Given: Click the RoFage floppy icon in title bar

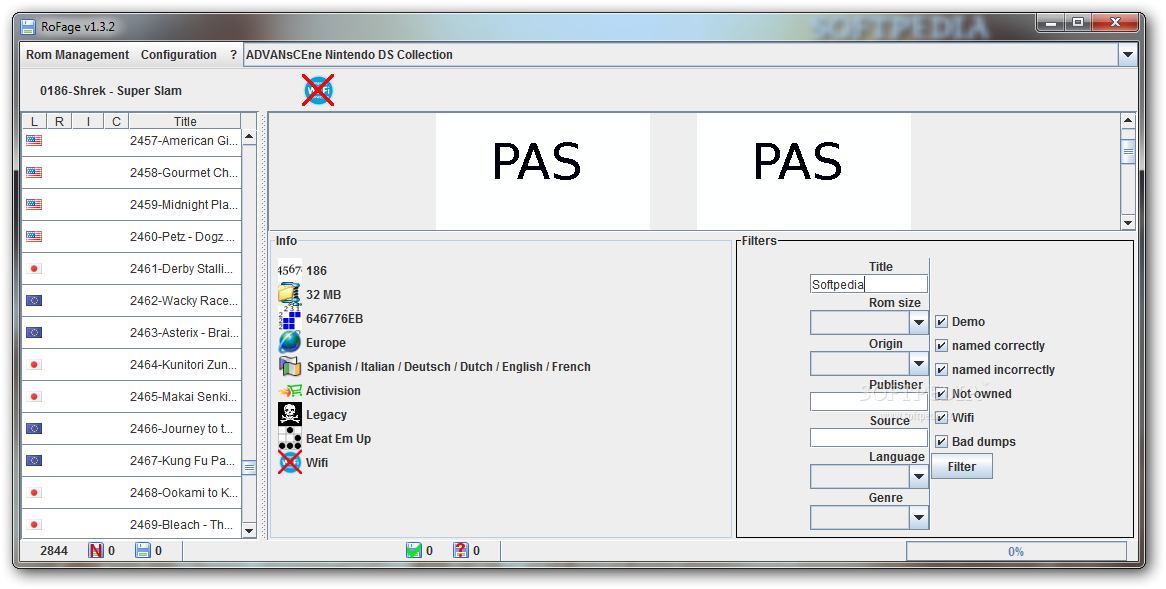Looking at the screenshot, I should click(x=28, y=27).
